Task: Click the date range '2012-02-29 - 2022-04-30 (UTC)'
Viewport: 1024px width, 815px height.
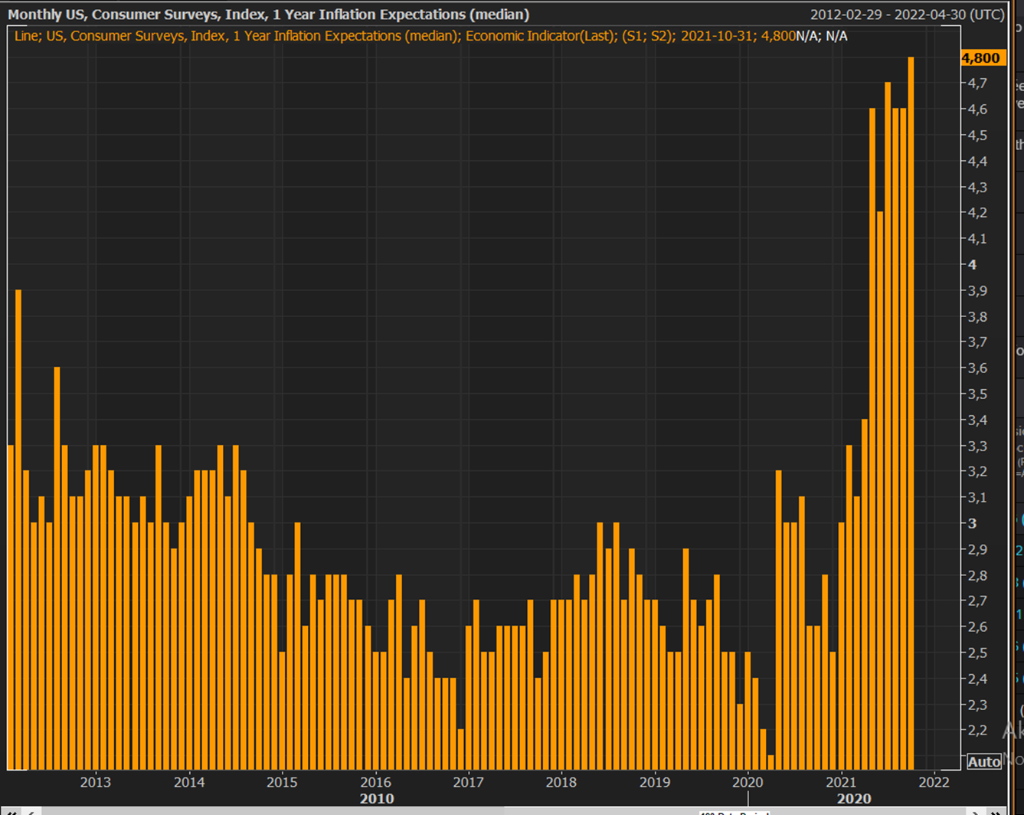Action: pos(907,14)
